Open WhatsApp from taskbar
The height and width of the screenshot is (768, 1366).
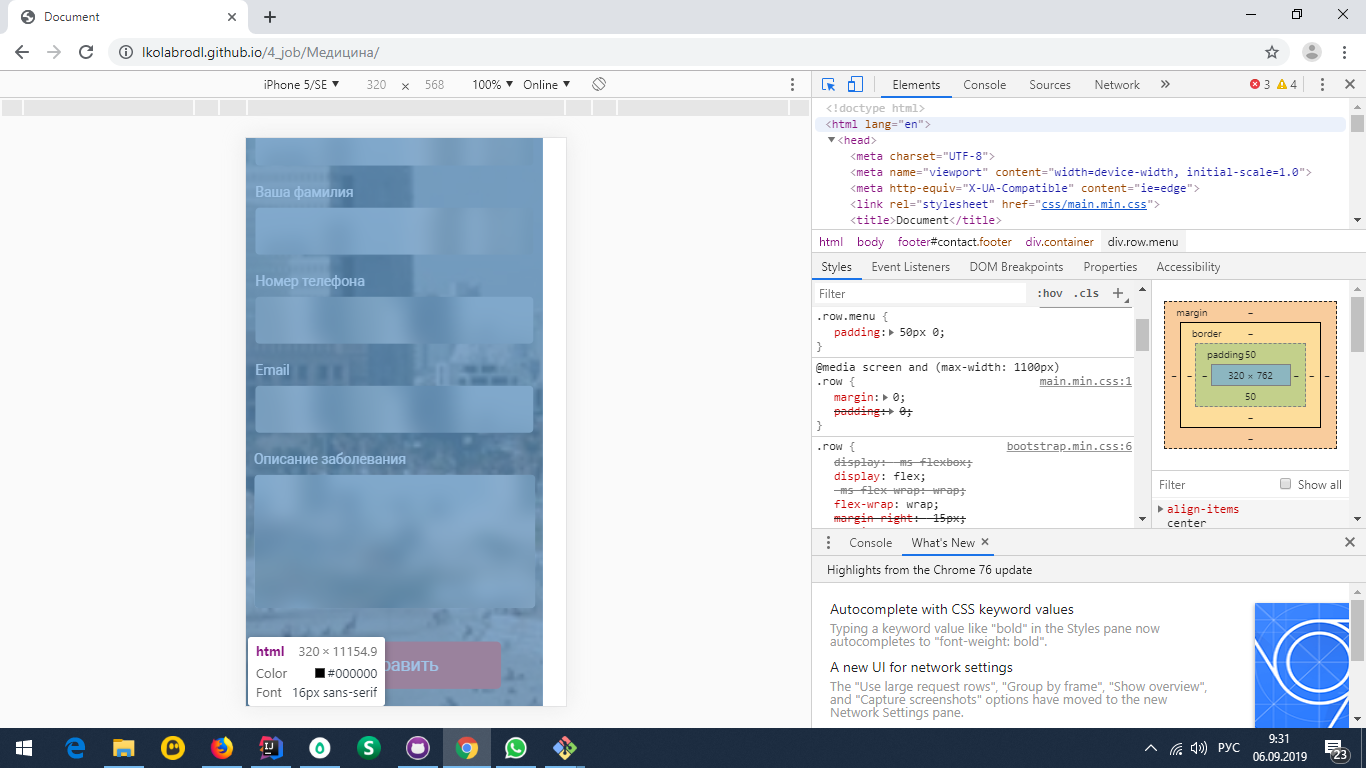516,748
